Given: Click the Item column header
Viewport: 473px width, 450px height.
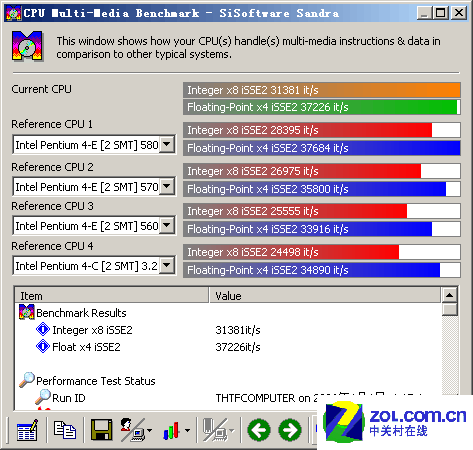Looking at the screenshot, I should point(112,295).
